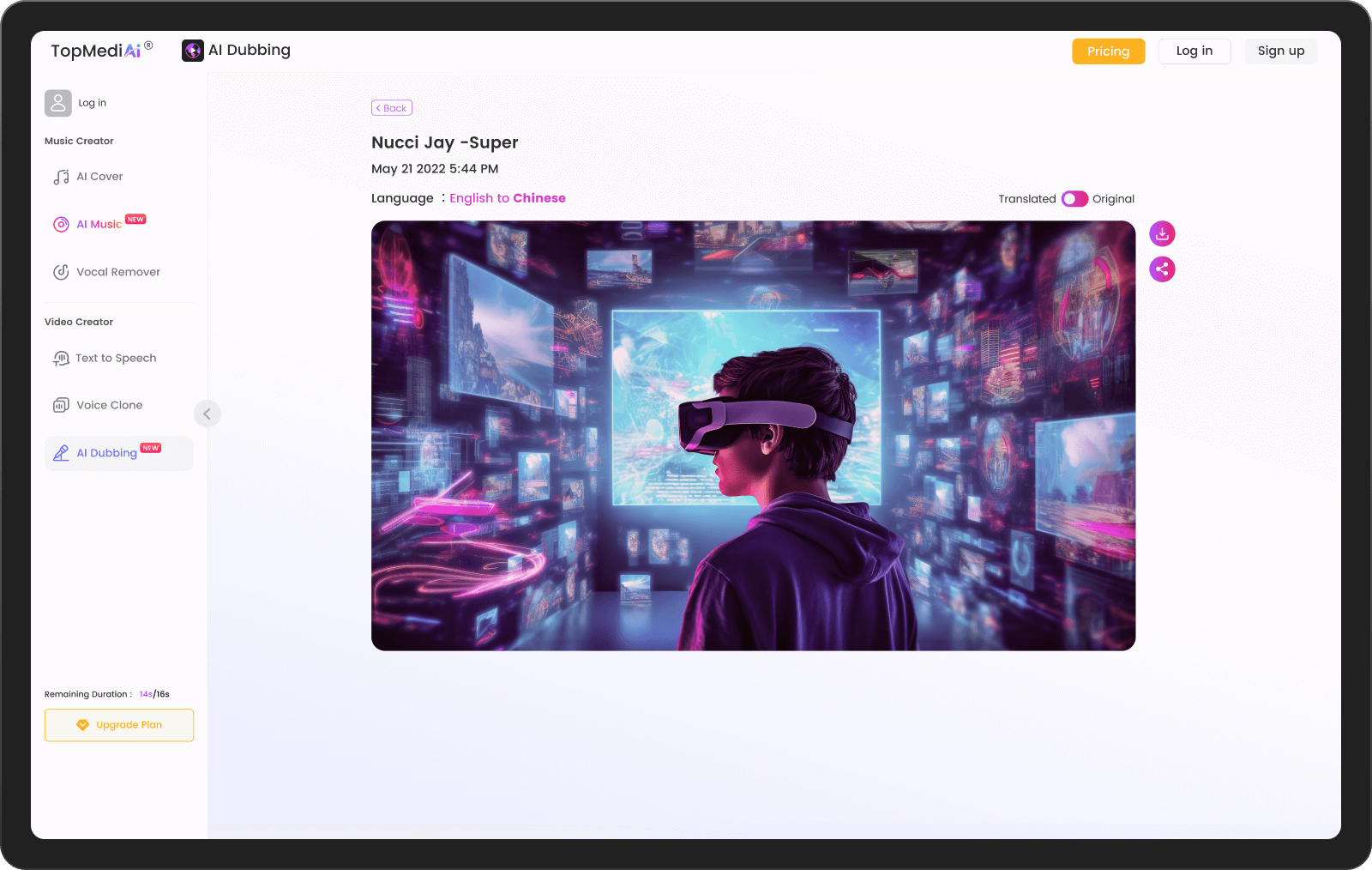Viewport: 1372px width, 870px height.
Task: Click the download icon beside the video
Action: coord(1162,233)
